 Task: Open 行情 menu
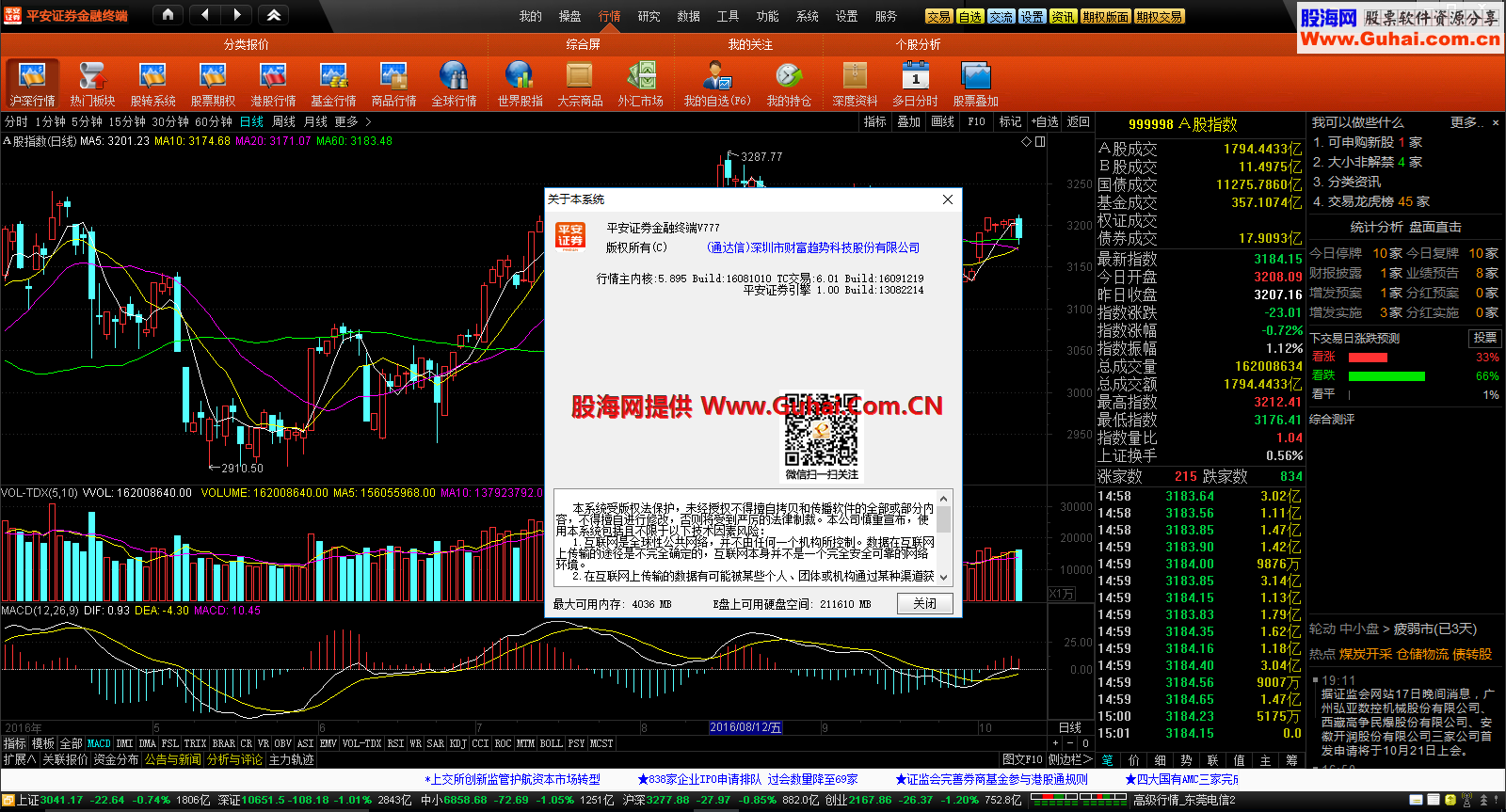point(610,16)
